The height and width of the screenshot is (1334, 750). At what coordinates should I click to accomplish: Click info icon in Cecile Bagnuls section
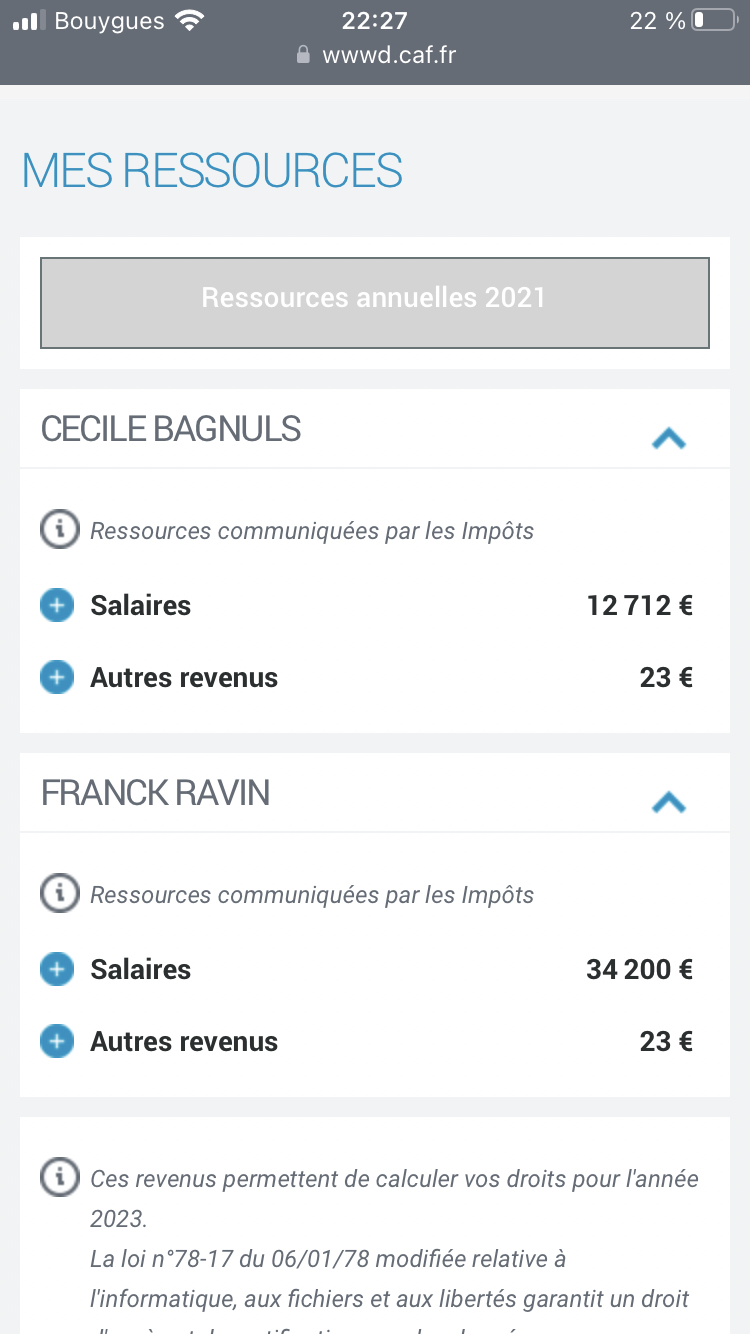[x=59, y=529]
